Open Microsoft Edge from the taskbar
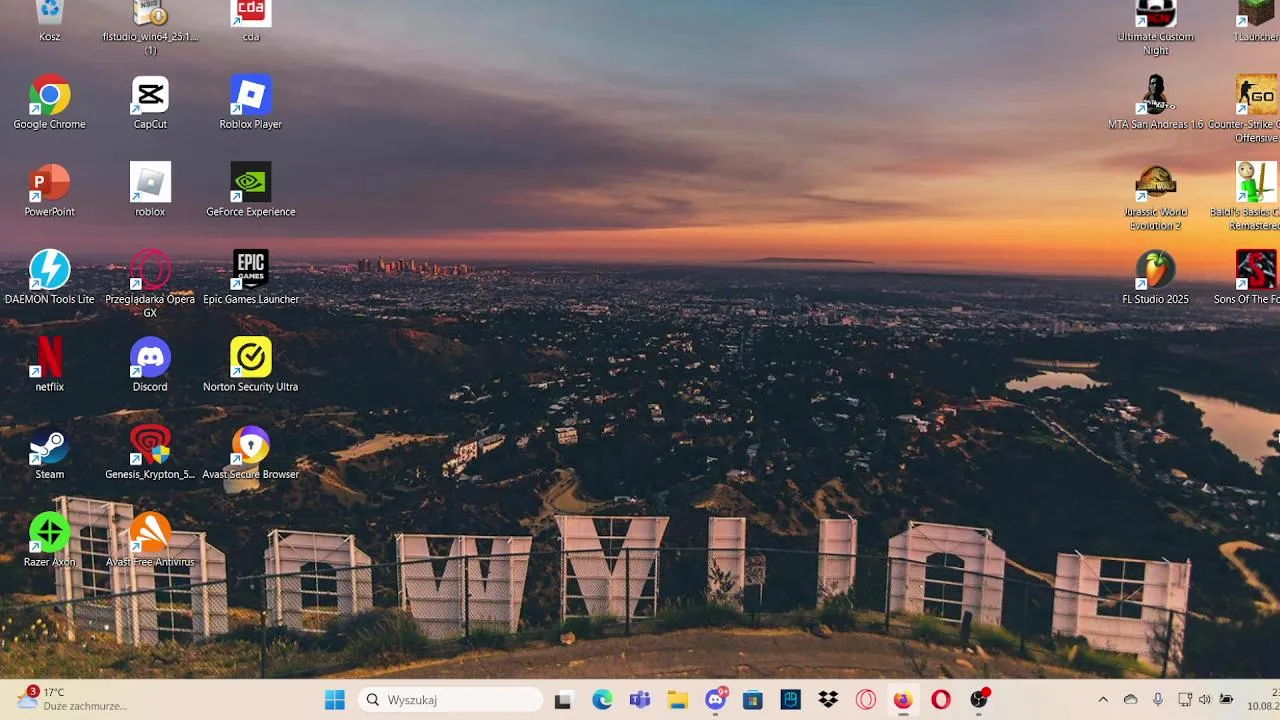 (x=602, y=700)
